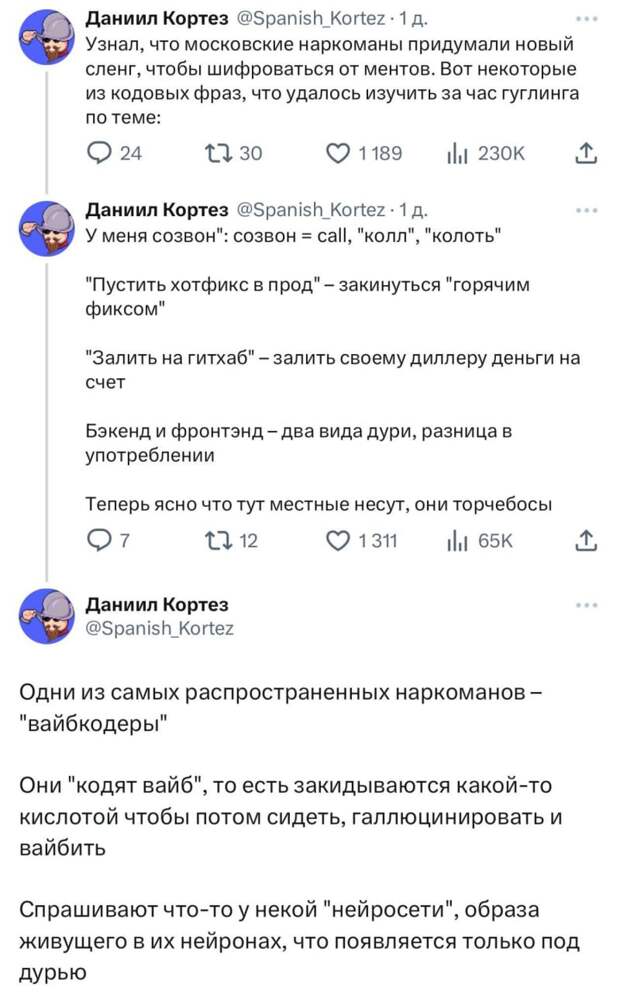This screenshot has height=992, width=620.
Task: Open more options menu on the second tweet
Action: tap(587, 210)
